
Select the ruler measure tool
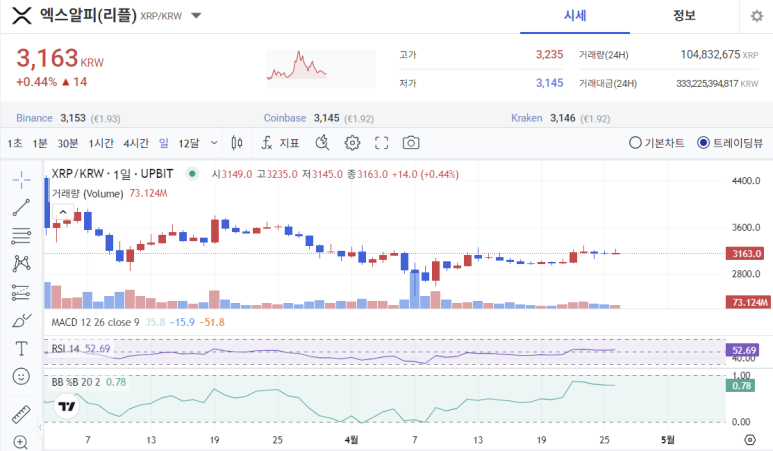coord(21,414)
